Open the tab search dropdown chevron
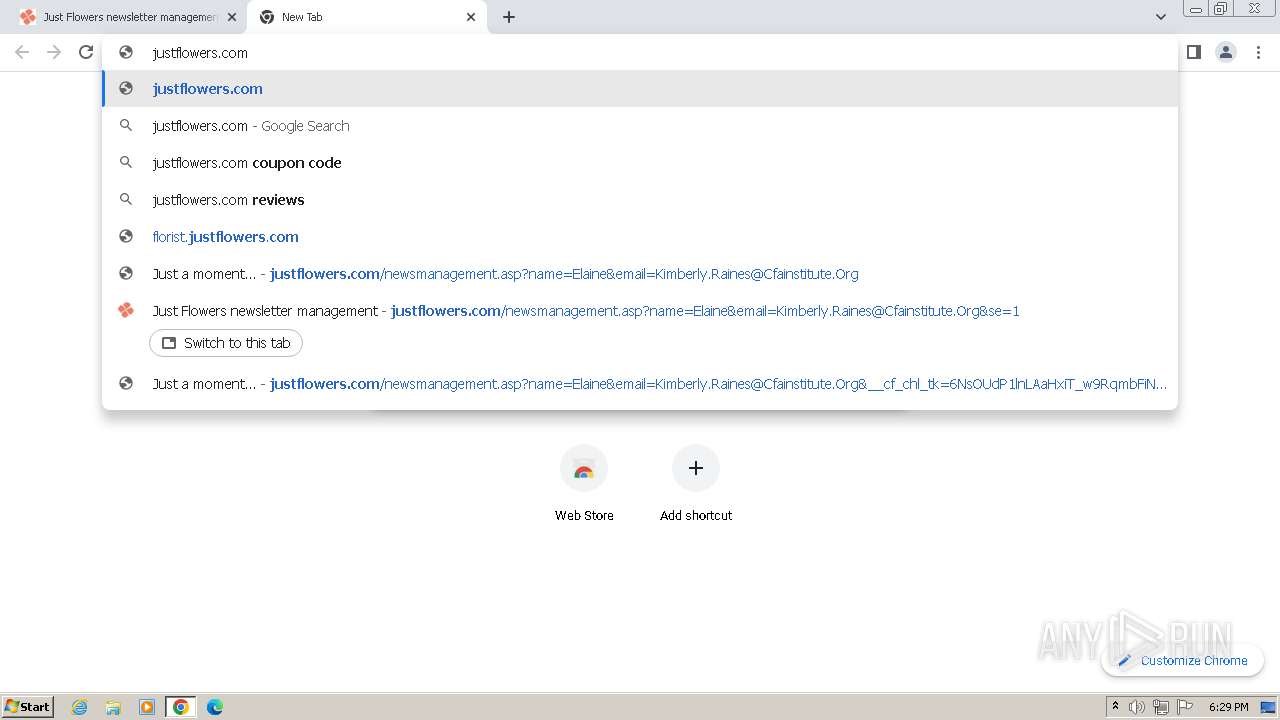Screen dimensions: 1280x720 click(x=1160, y=17)
